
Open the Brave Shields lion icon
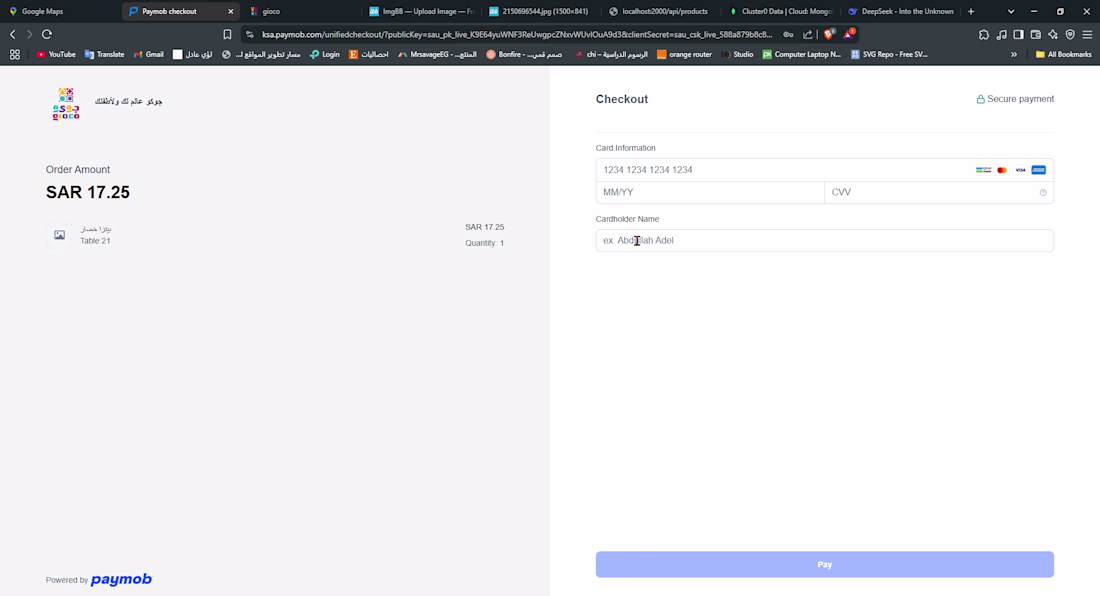(x=829, y=34)
